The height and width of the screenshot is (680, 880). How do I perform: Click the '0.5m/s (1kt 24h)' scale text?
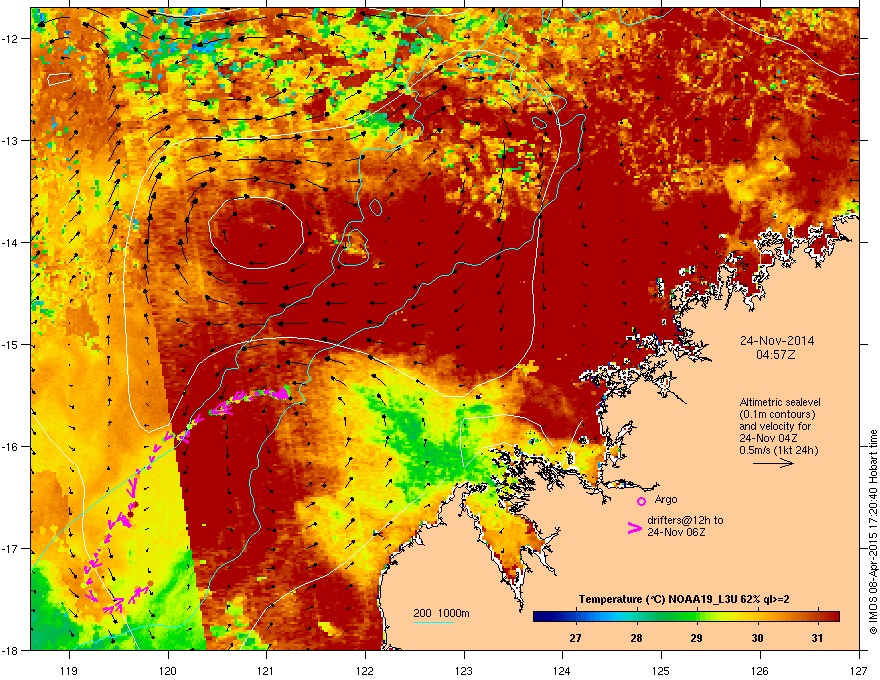tap(778, 450)
